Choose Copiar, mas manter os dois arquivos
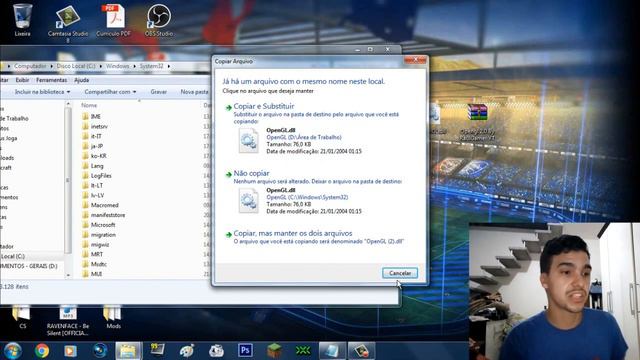This screenshot has height=360, width=640. (293, 233)
